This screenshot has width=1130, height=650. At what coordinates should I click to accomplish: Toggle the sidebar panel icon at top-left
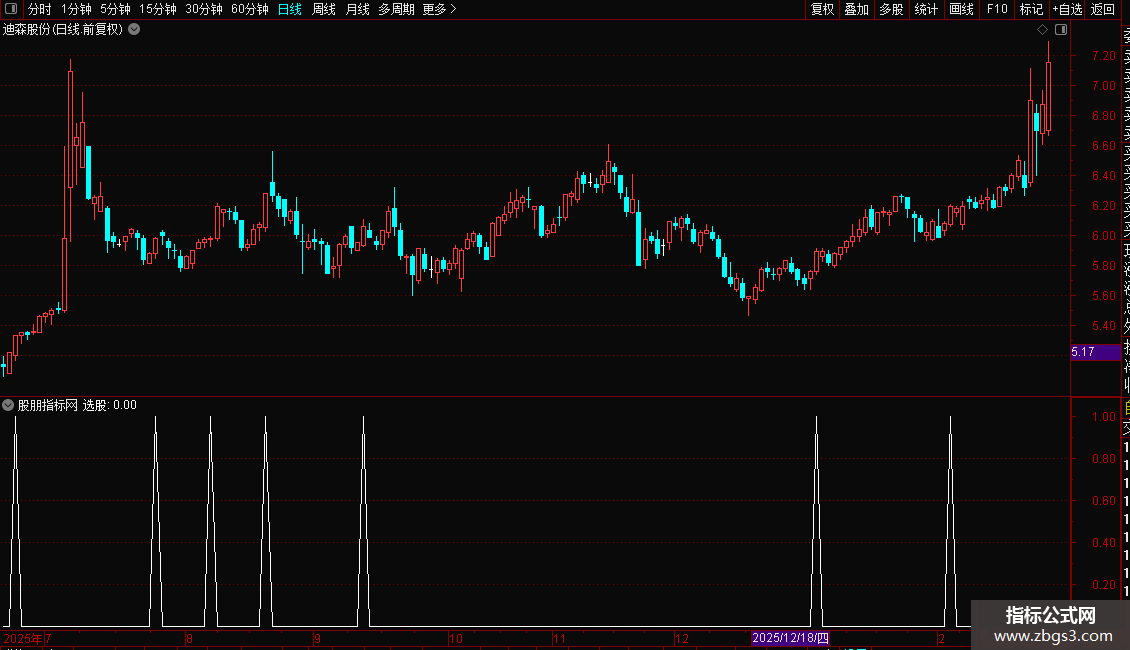pos(11,9)
